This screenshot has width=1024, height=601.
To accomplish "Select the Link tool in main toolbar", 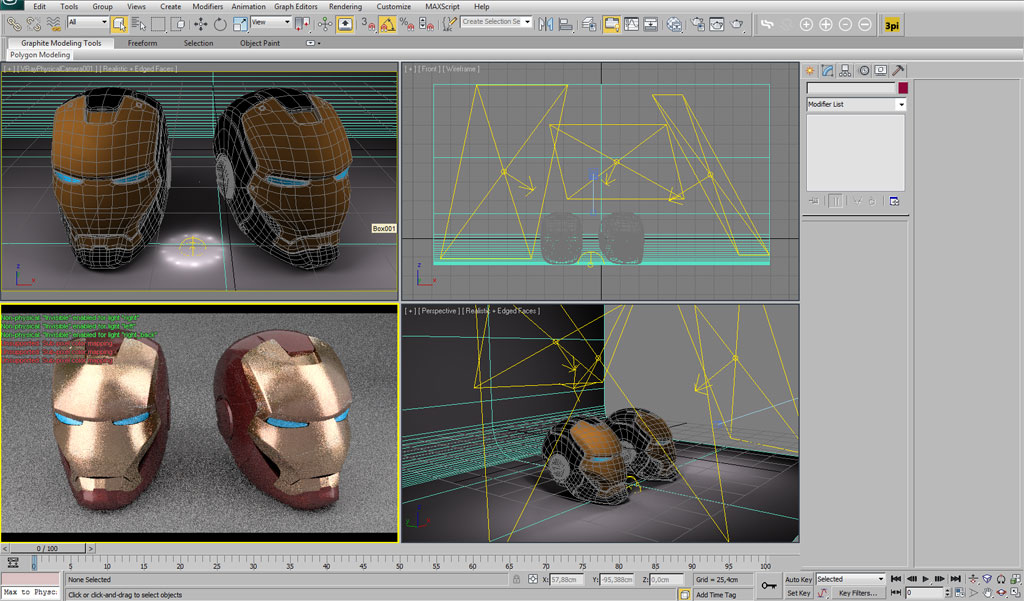I will tap(13, 24).
